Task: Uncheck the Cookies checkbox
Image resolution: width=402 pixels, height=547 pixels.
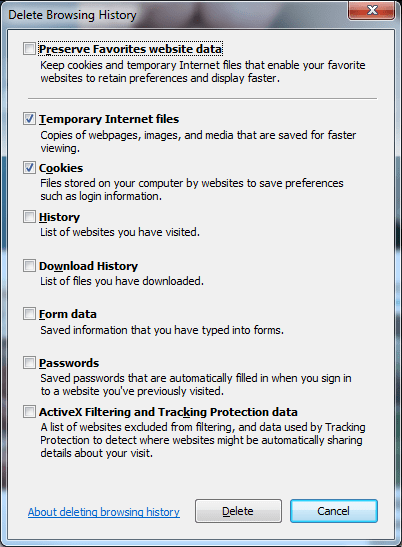Action: pyautogui.click(x=29, y=168)
